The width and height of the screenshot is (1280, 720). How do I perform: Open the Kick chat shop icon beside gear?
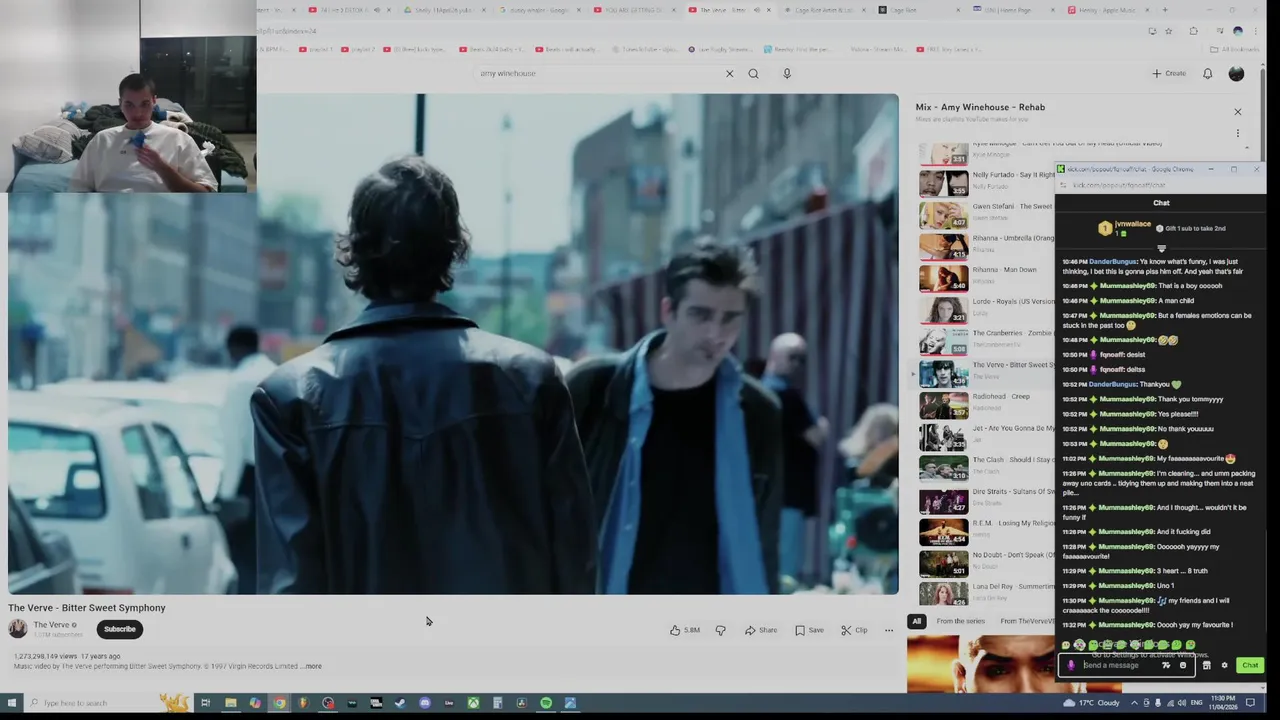[1206, 665]
